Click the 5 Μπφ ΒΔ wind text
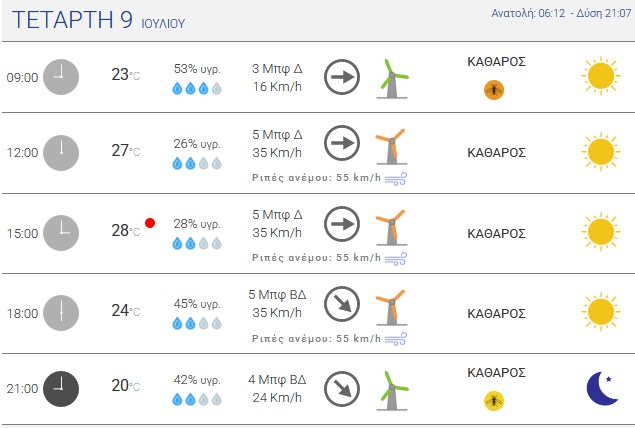Screen dimensions: 635x428 click(277, 294)
